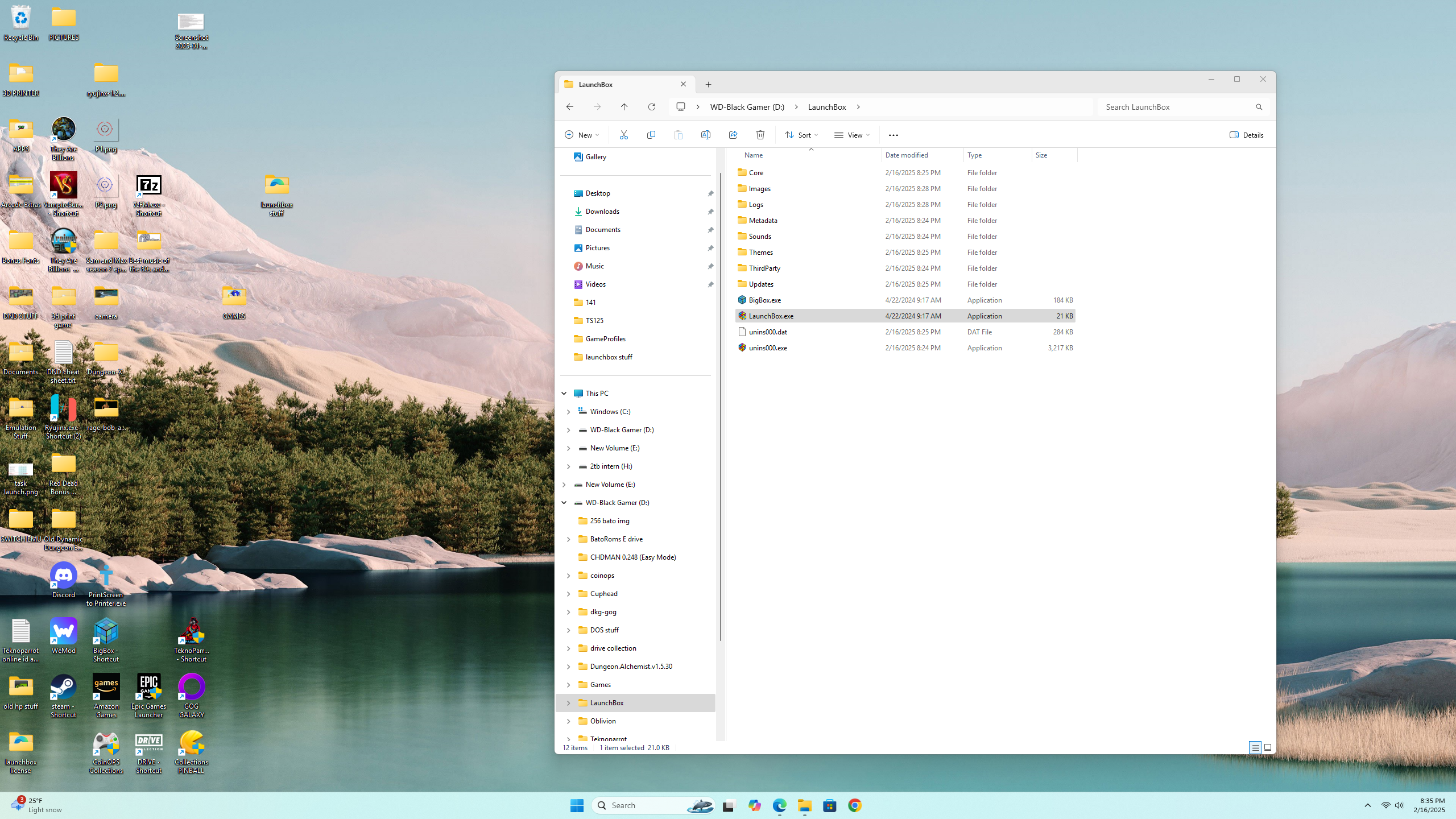
Task: Select the steam - Shortcut desktop icon
Action: pyautogui.click(x=64, y=696)
